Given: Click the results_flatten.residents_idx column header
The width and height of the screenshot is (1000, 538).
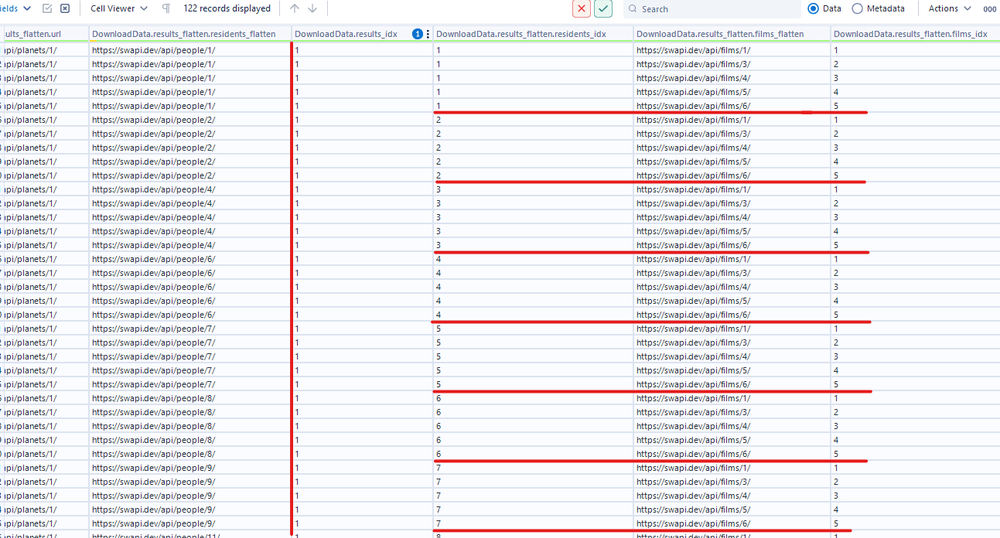Looking at the screenshot, I should click(521, 34).
